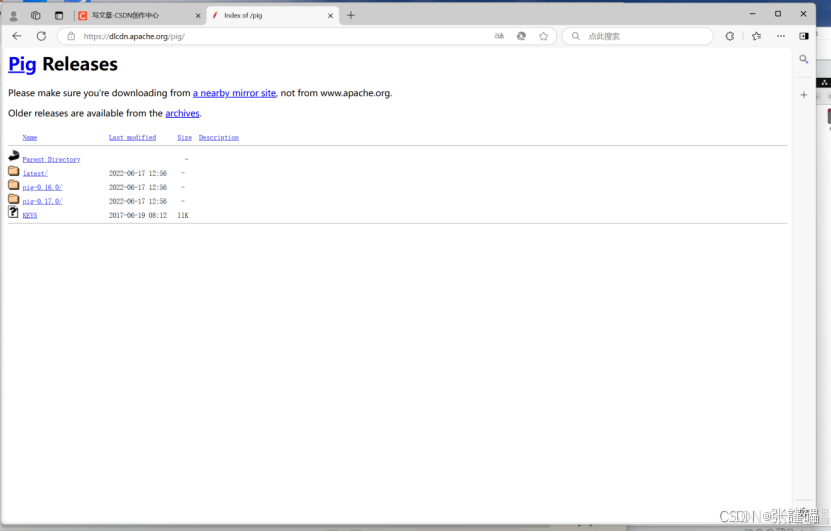The image size is (831, 532).
Task: Open the latest/ folder link
Action: coord(35,173)
